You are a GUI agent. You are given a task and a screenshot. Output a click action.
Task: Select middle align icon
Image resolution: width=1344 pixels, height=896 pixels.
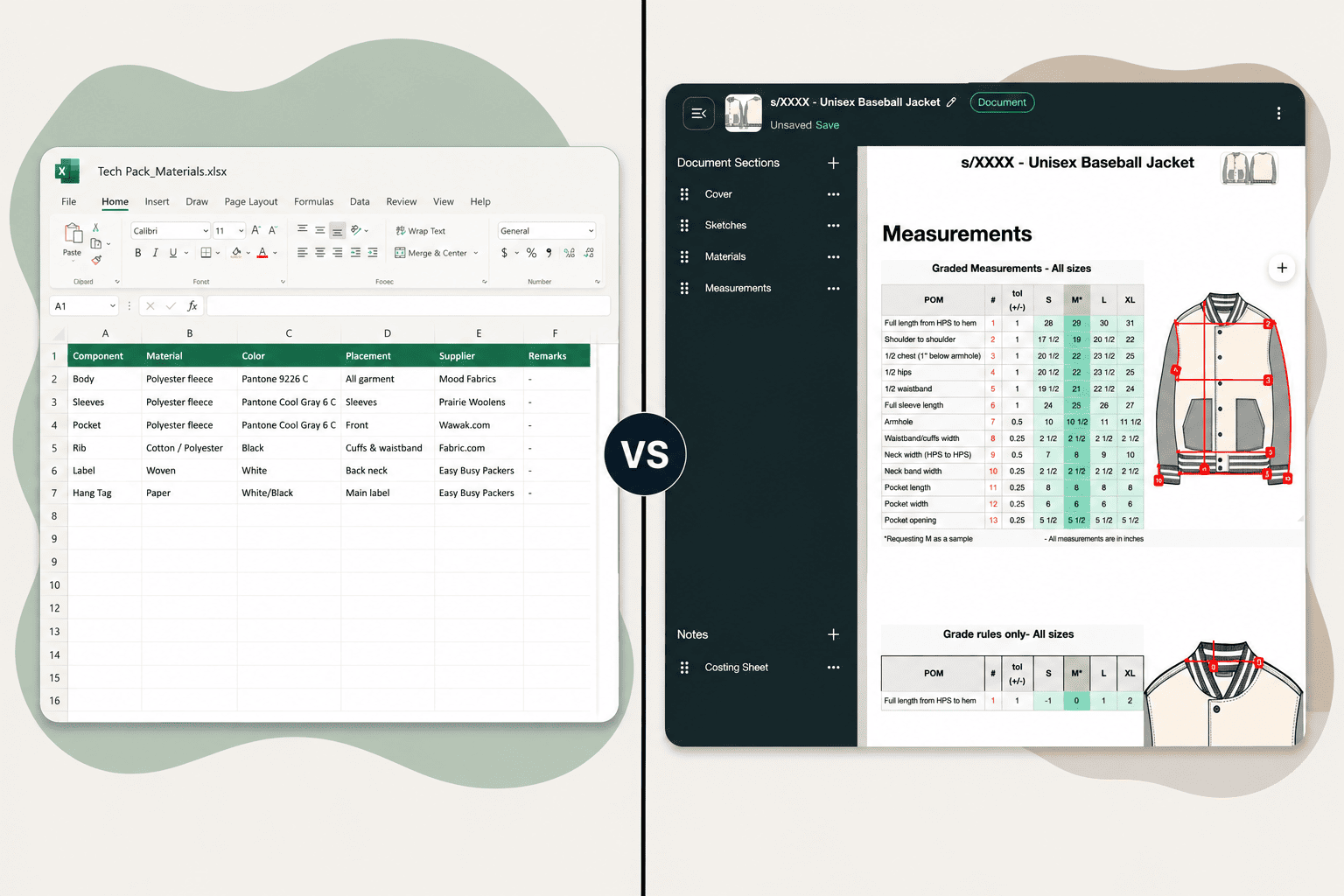(319, 230)
